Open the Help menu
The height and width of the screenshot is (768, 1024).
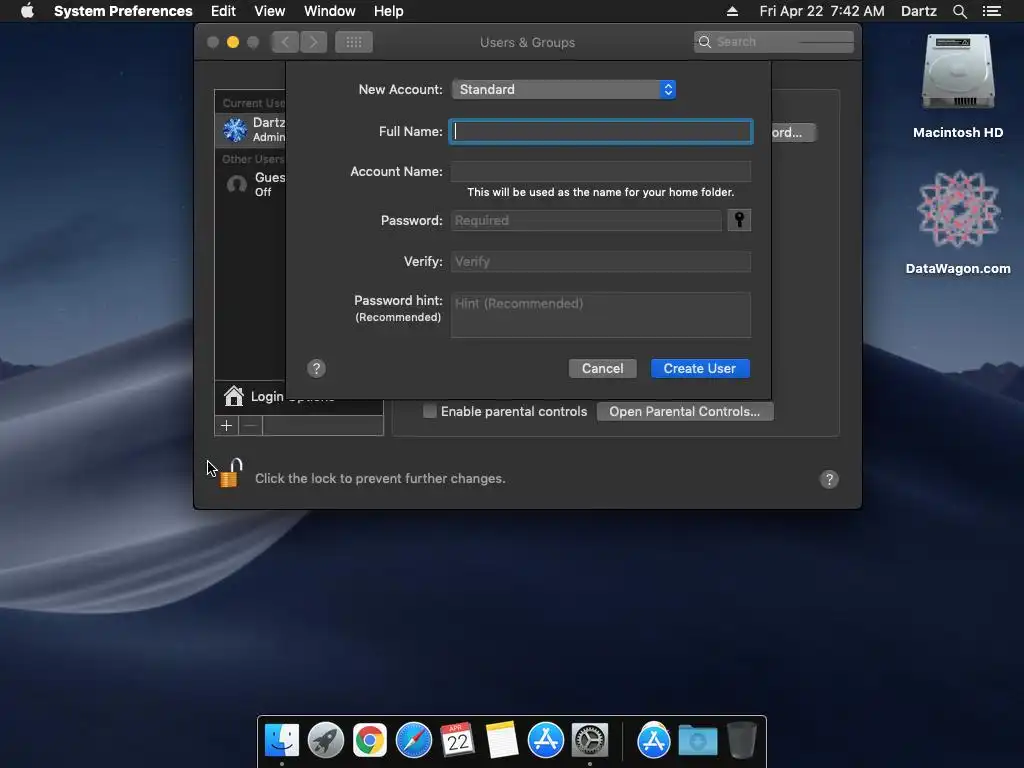pos(388,11)
